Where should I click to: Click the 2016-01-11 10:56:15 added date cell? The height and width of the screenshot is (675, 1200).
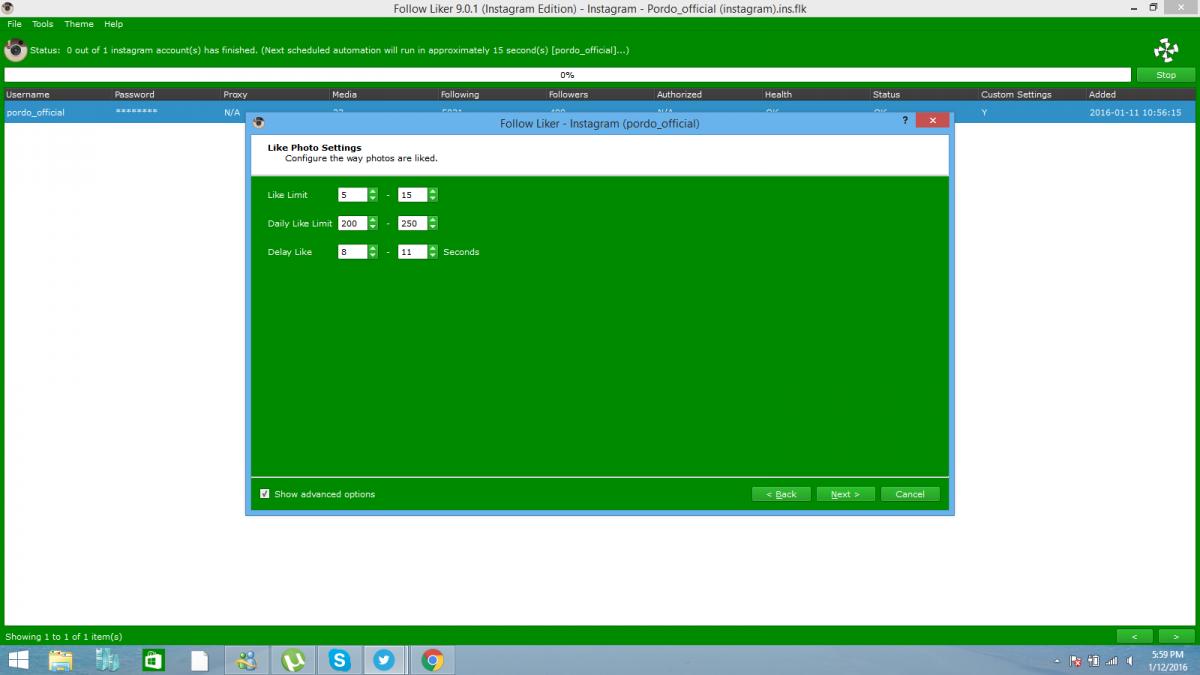pyautogui.click(x=1141, y=113)
